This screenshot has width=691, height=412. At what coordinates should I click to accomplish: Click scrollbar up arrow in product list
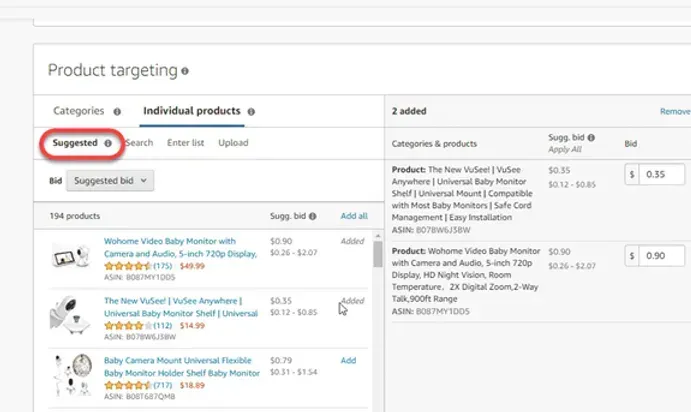coord(378,236)
